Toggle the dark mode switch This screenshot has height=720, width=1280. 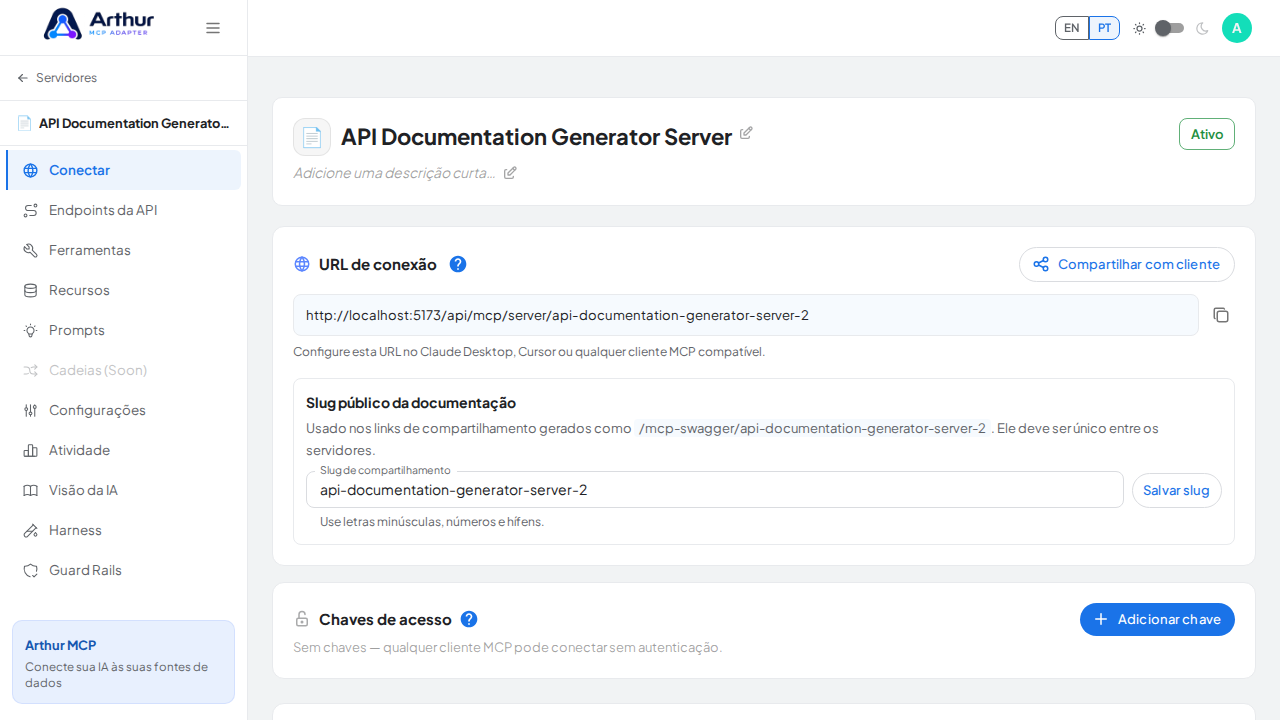tap(1169, 28)
